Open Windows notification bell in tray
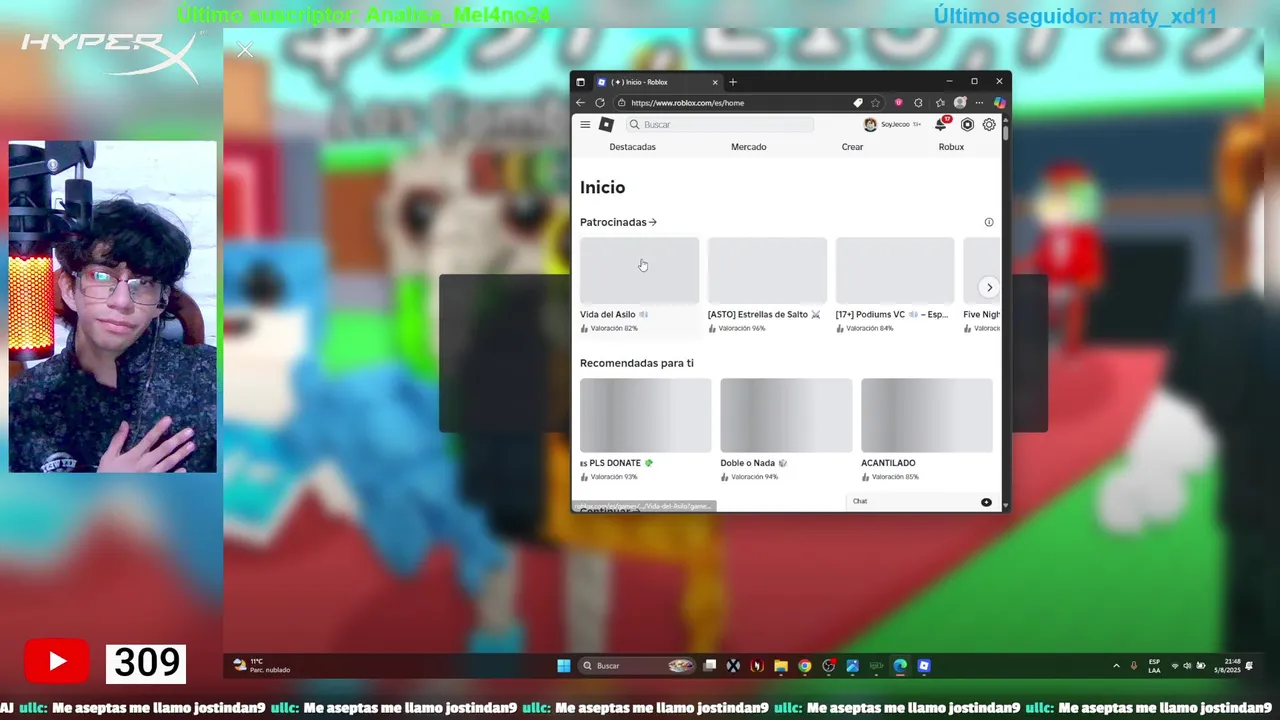The height and width of the screenshot is (720, 1280). point(1249,666)
